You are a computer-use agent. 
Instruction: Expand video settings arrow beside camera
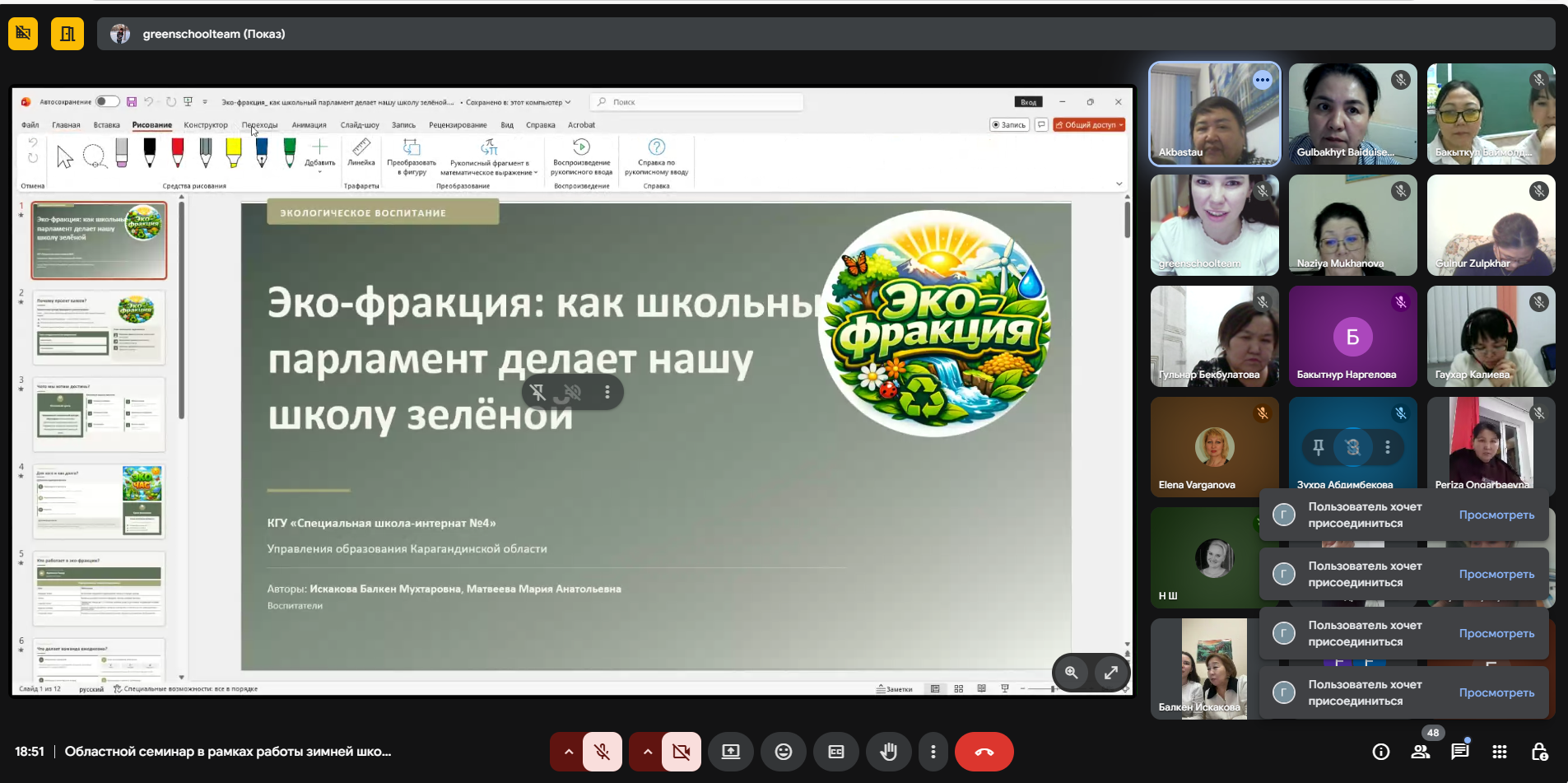(x=647, y=751)
